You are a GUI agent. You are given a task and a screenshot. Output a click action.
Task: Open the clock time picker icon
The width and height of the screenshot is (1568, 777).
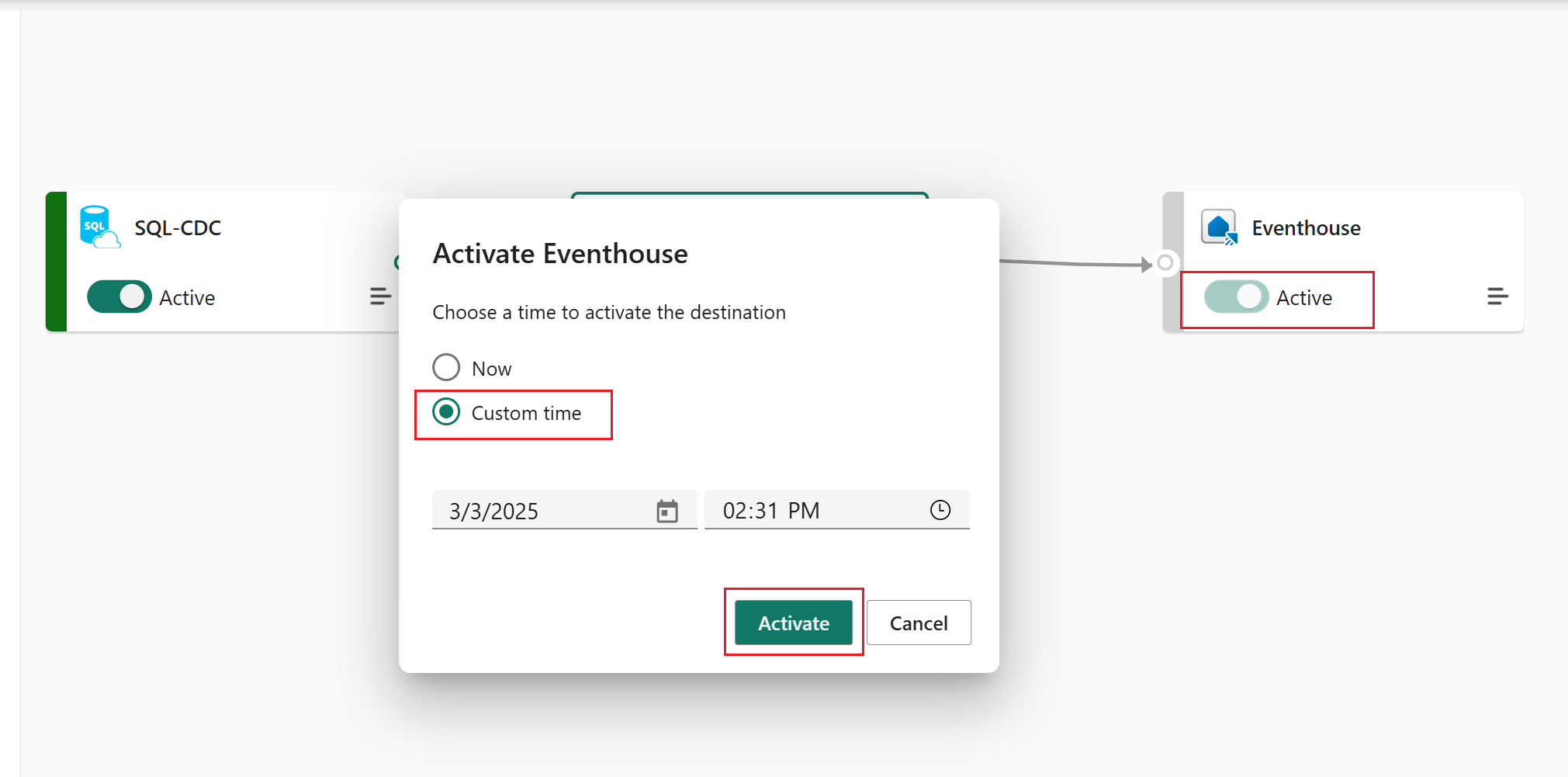[x=940, y=510]
